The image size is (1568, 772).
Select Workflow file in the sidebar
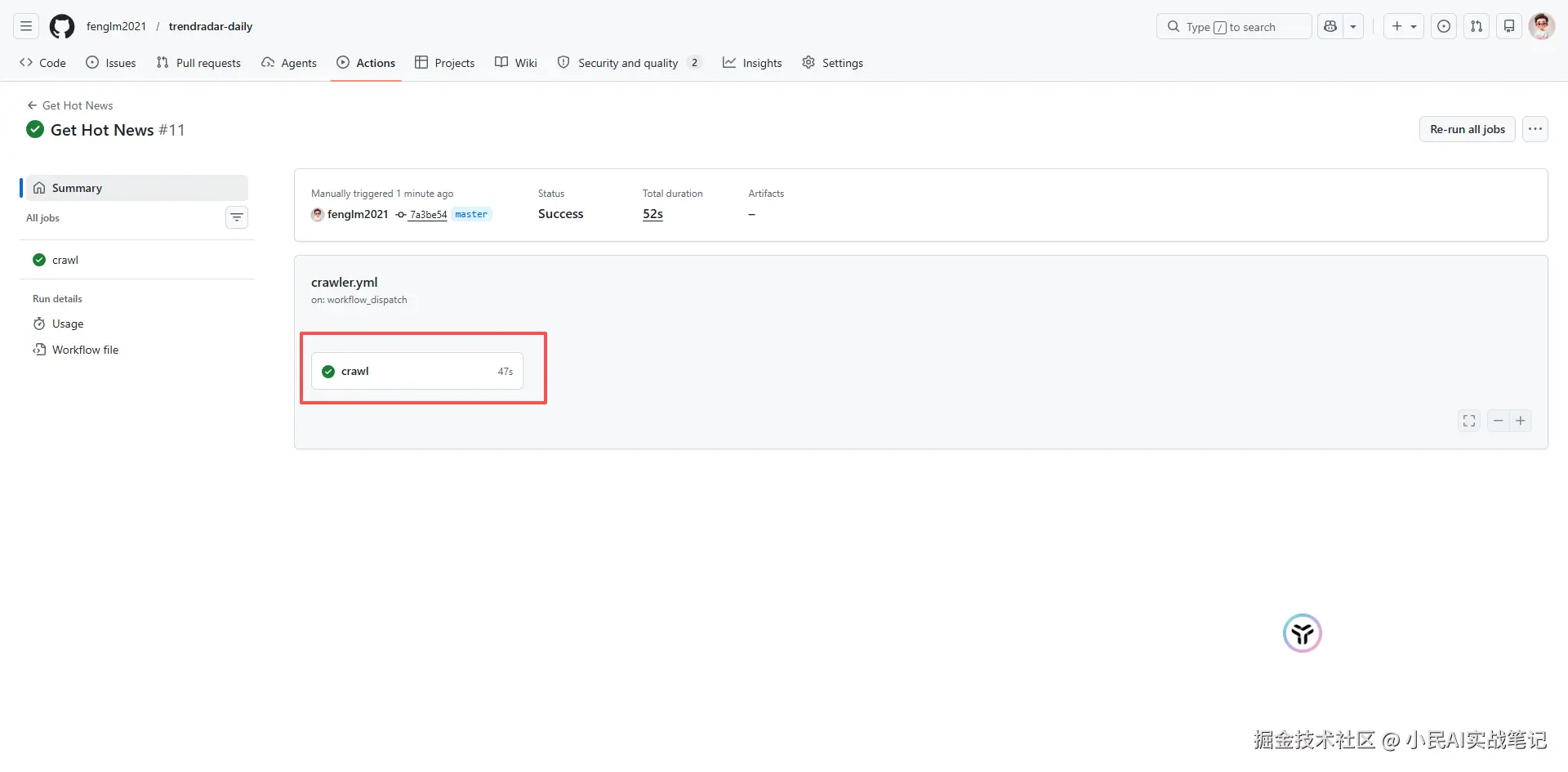pos(85,350)
